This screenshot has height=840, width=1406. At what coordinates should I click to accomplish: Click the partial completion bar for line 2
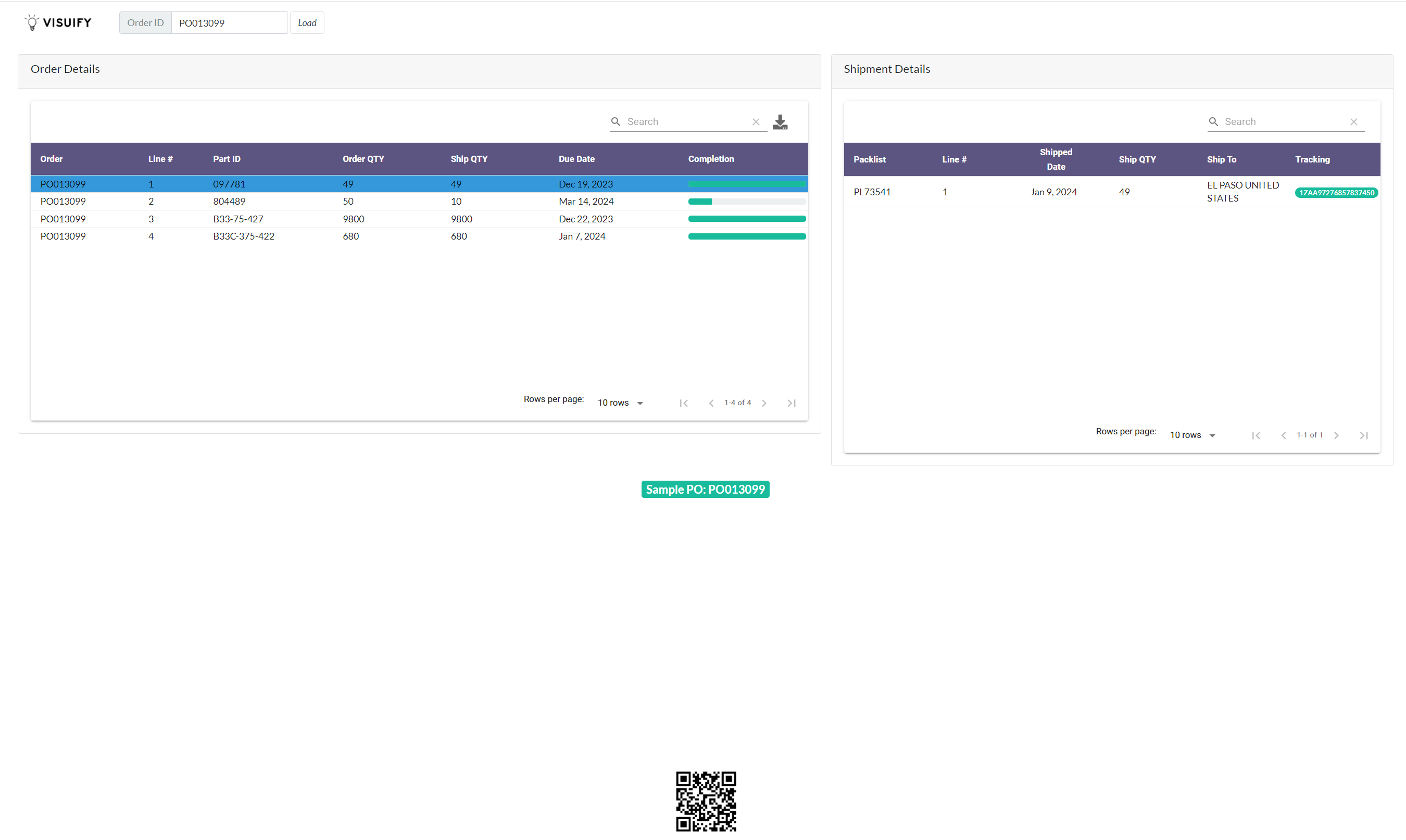tap(747, 202)
